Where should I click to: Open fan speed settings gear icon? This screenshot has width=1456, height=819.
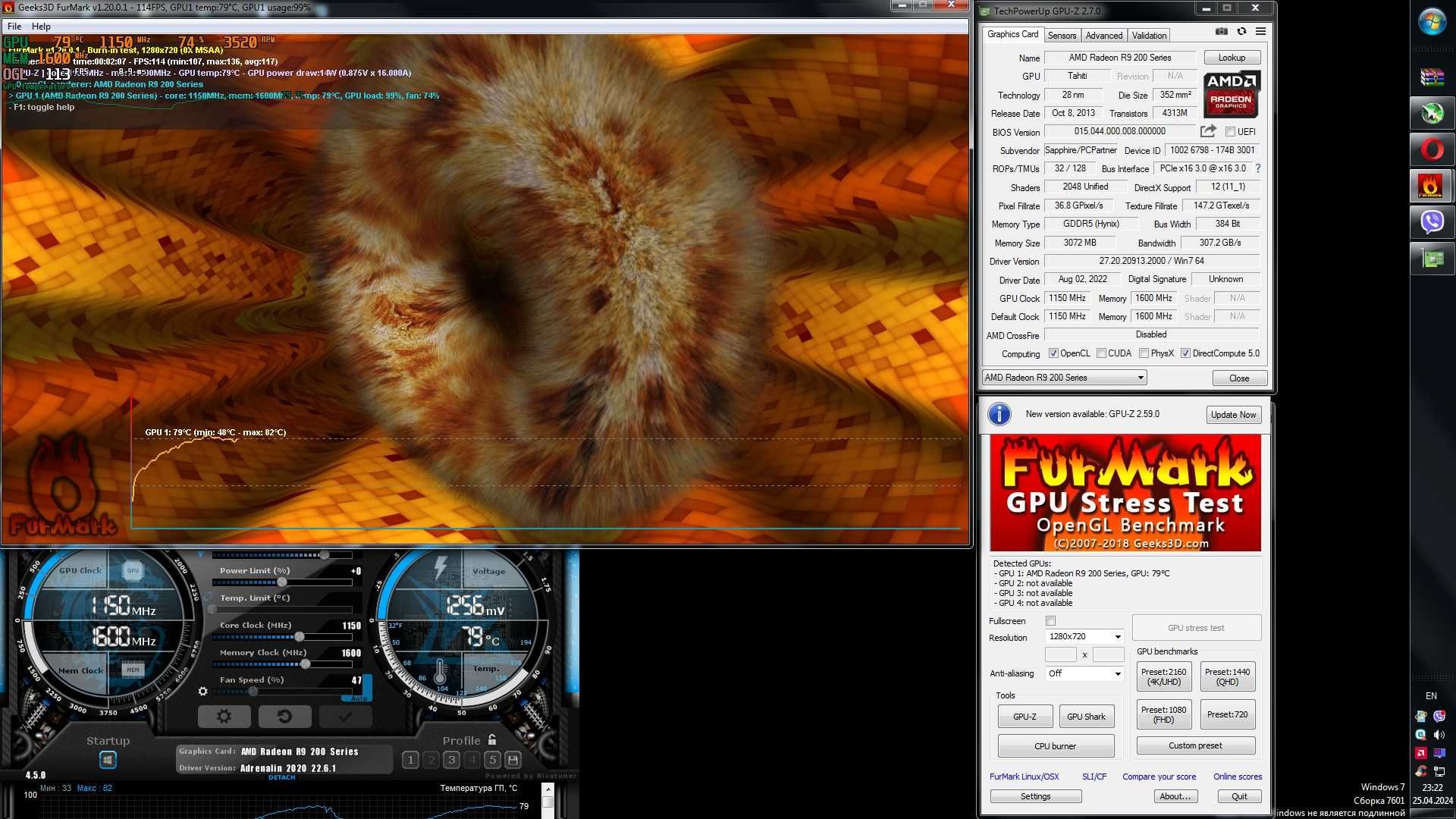(x=202, y=692)
